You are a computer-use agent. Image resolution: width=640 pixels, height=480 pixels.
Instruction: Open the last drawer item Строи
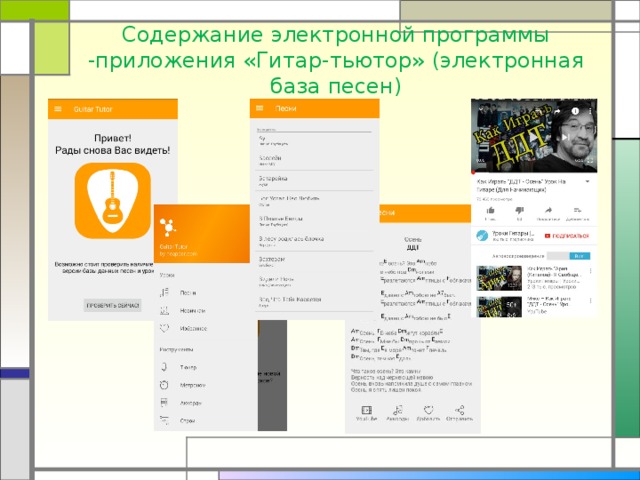(187, 421)
